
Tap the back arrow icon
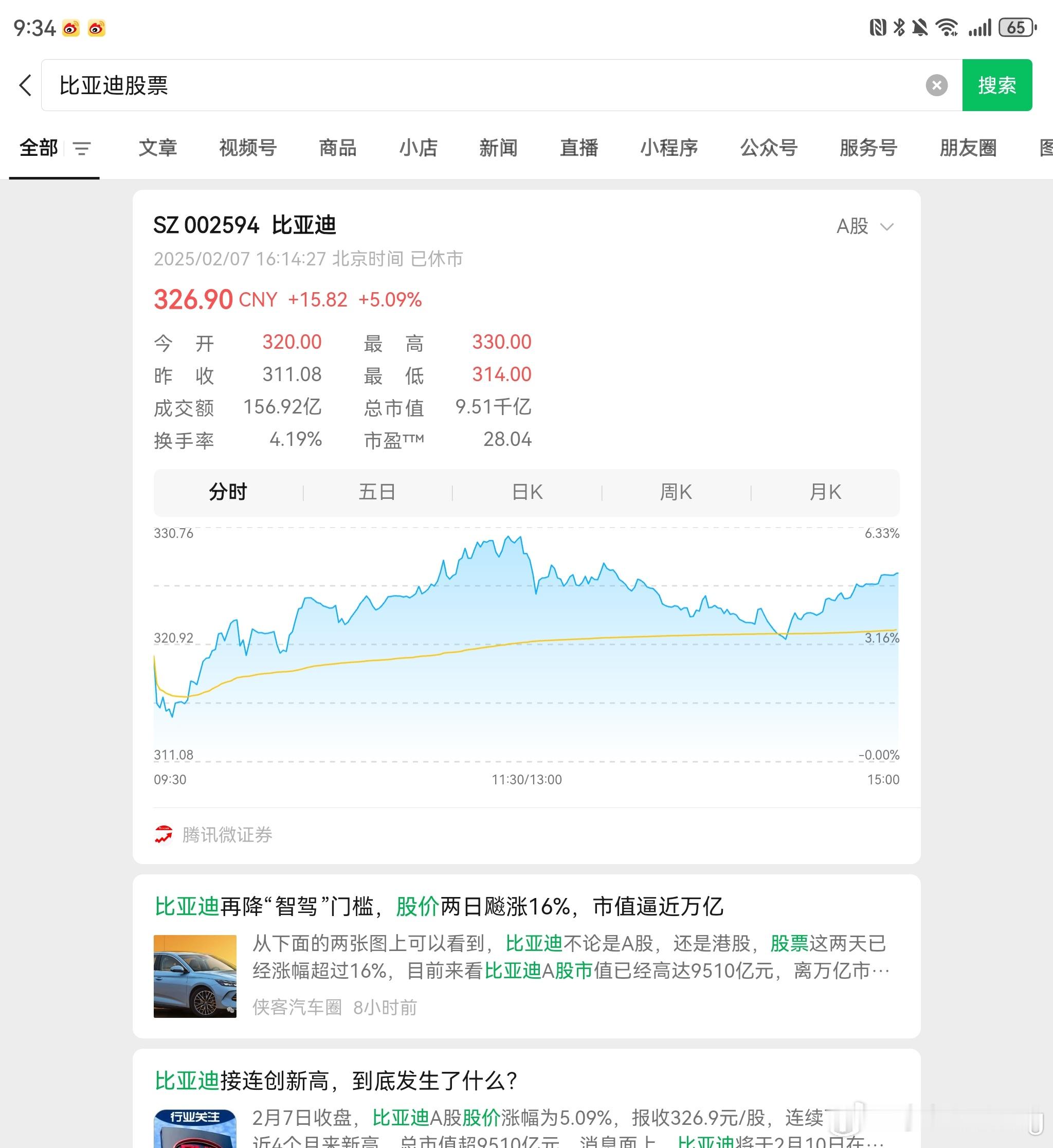click(26, 85)
